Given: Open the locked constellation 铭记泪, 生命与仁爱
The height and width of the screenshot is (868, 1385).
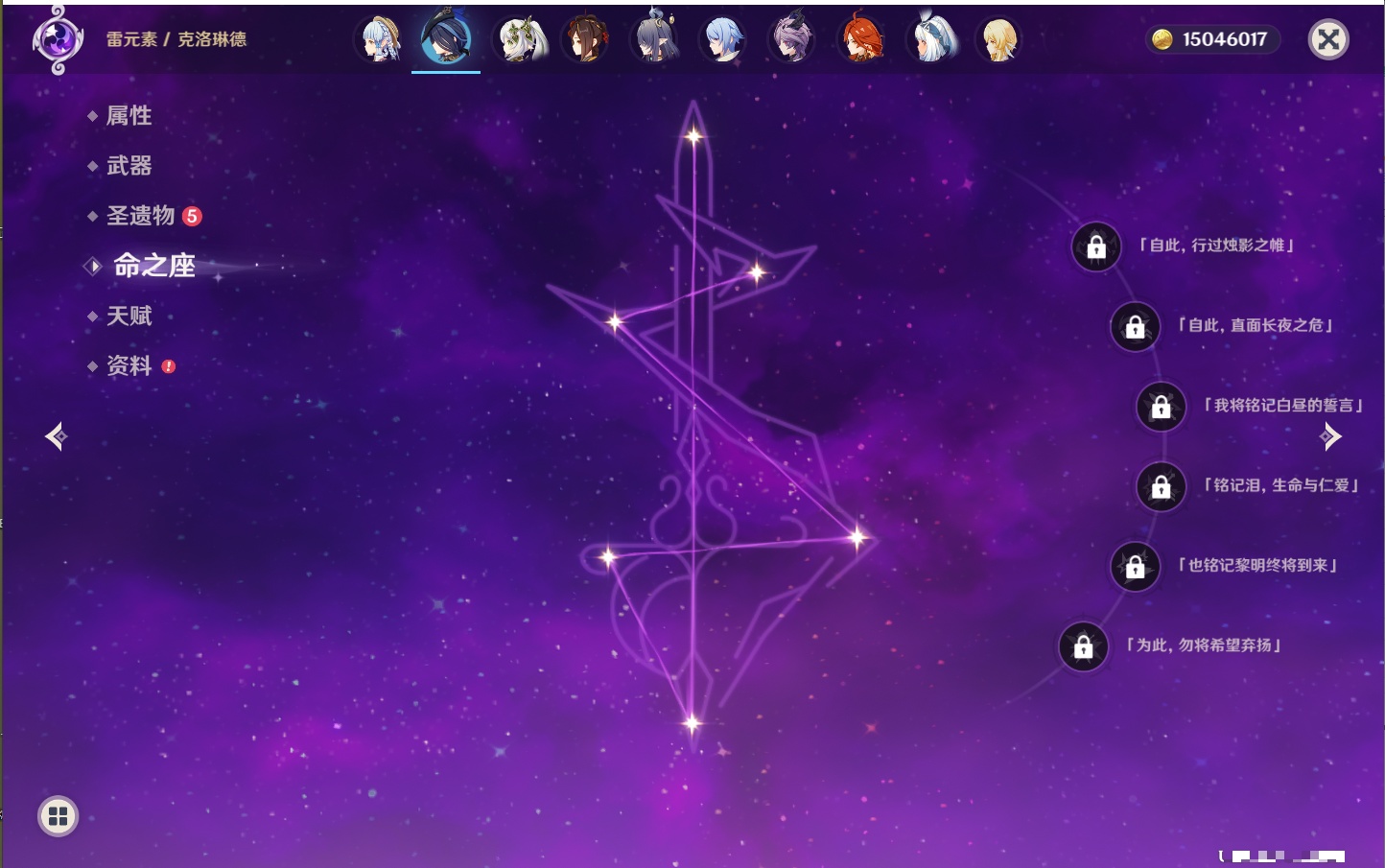Looking at the screenshot, I should pos(1161,487).
